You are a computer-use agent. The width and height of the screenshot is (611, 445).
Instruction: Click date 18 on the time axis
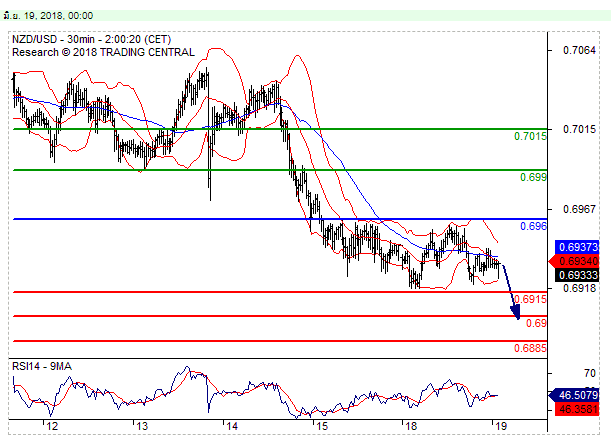click(411, 426)
